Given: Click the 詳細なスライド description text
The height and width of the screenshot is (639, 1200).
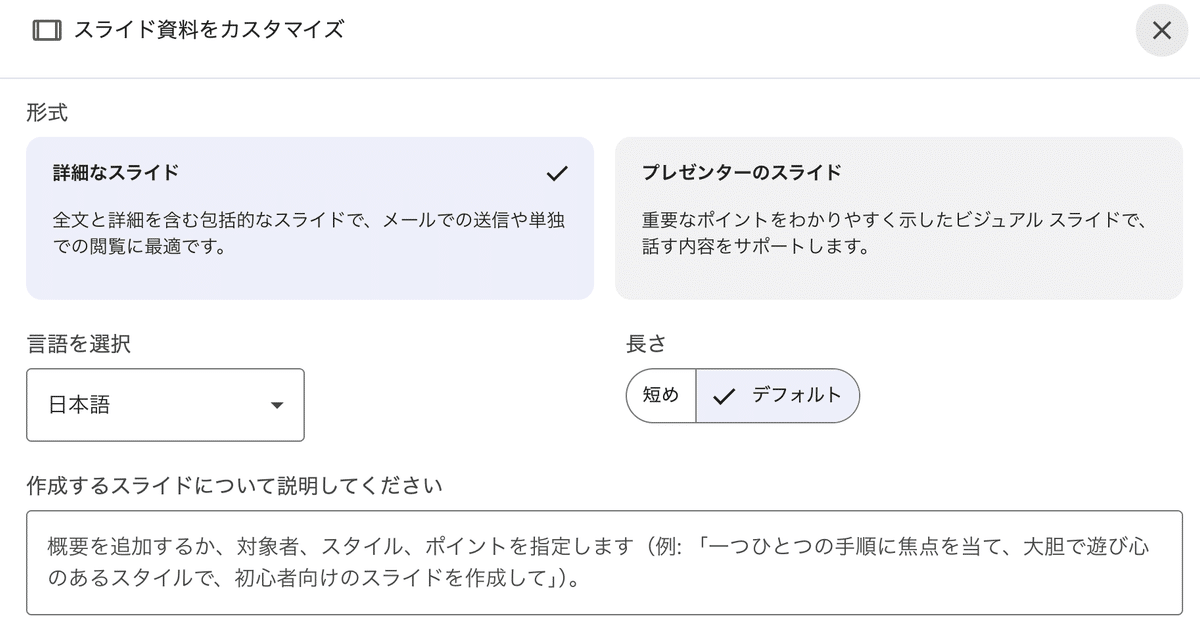Looking at the screenshot, I should [308, 232].
